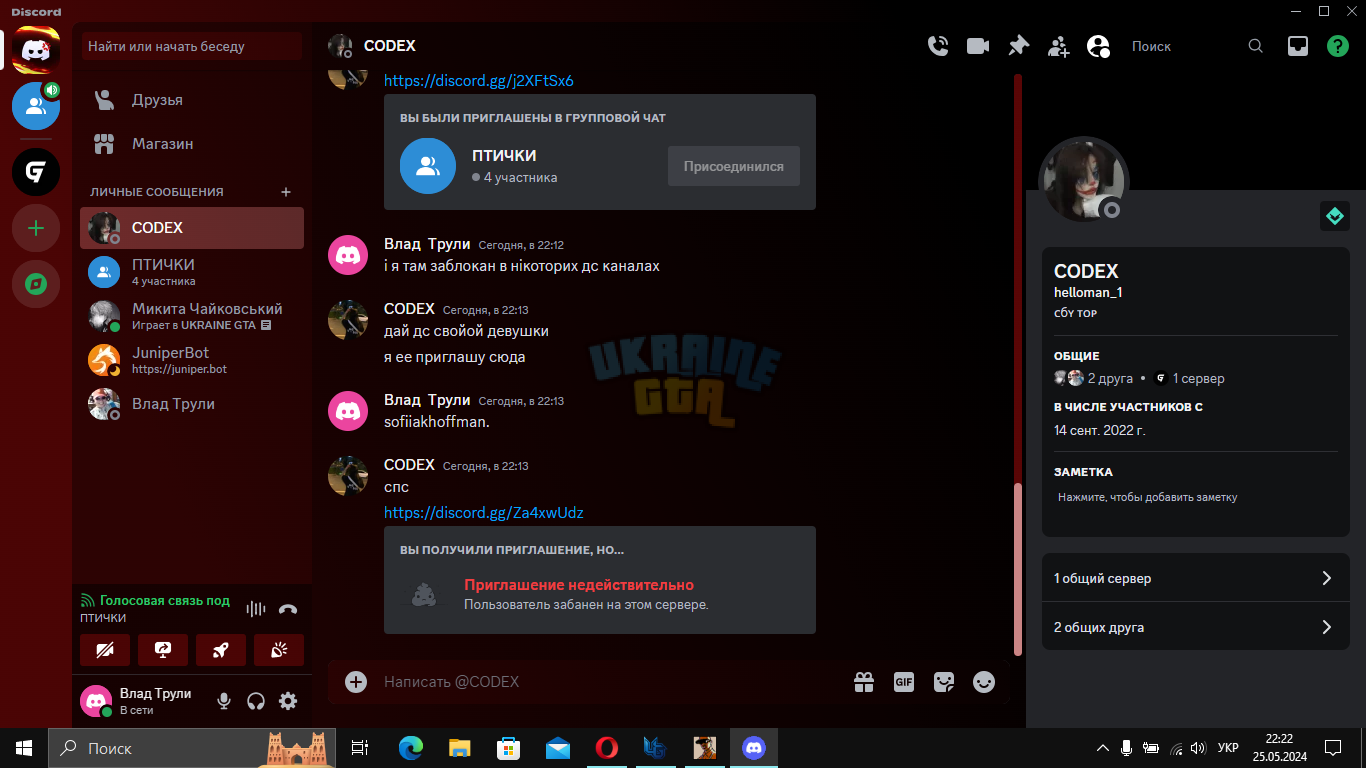Viewport: 1366px width, 768px height.
Task: Open the Explore servers compass icon
Action: [36, 285]
